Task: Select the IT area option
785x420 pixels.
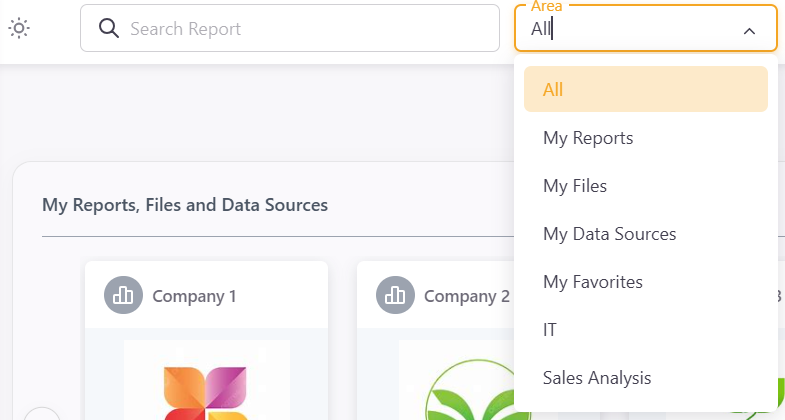Action: point(550,330)
